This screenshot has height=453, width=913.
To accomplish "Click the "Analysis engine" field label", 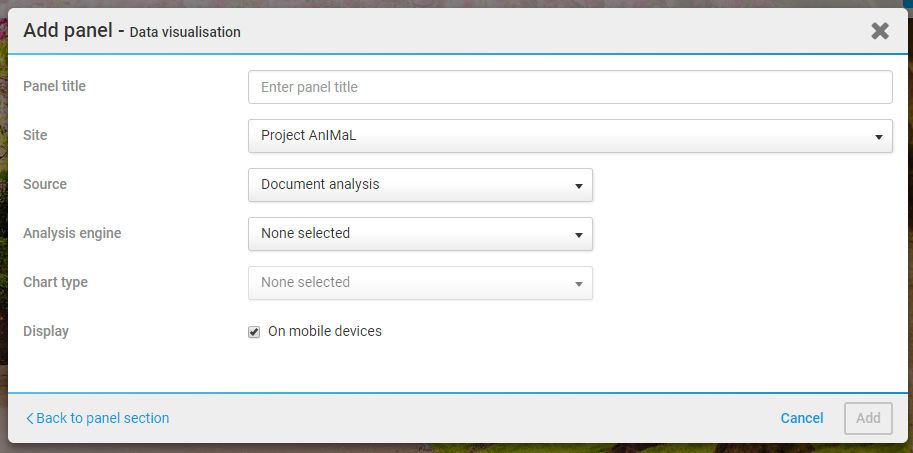I will pos(72,233).
